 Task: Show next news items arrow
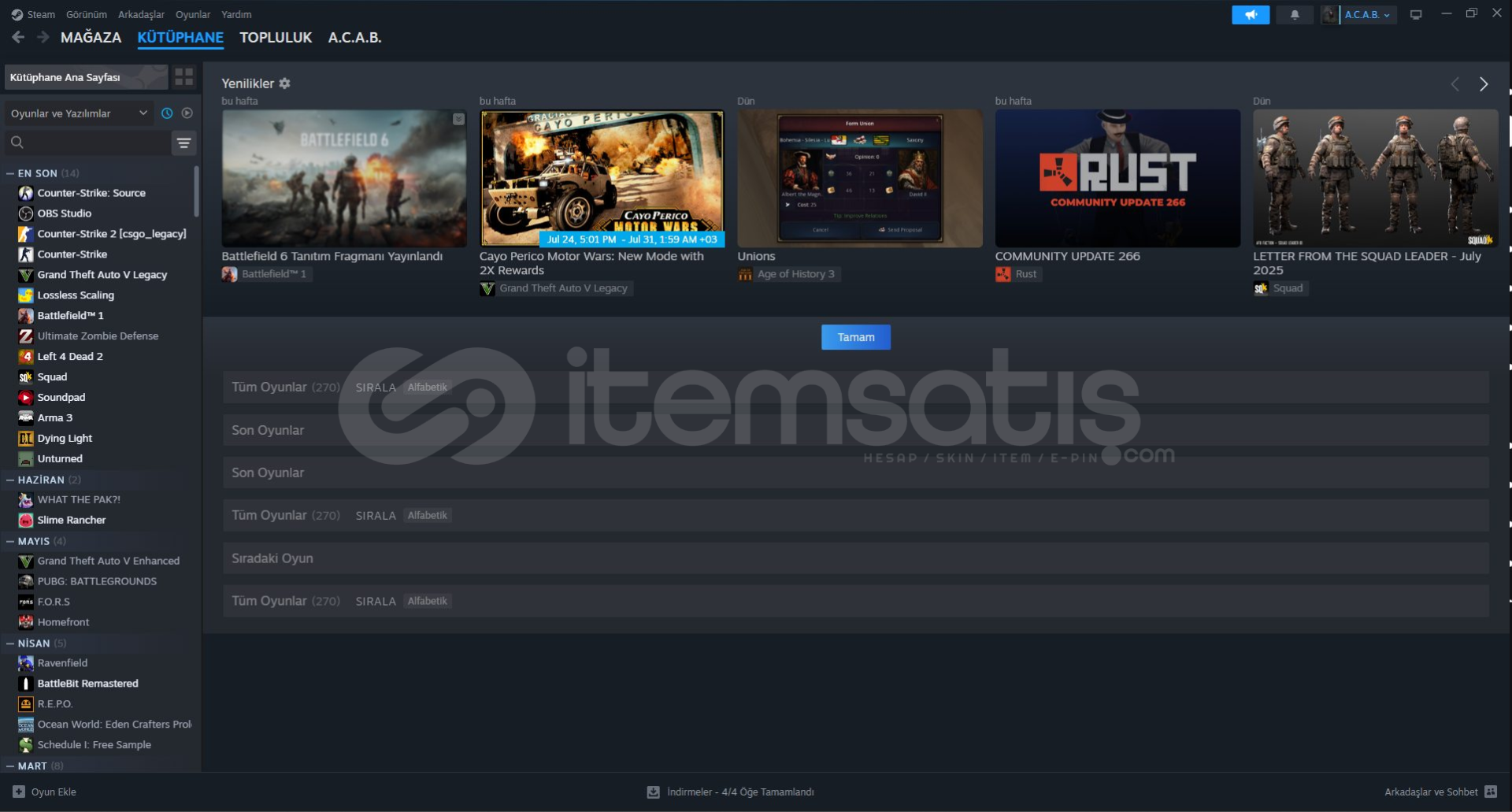[x=1484, y=84]
